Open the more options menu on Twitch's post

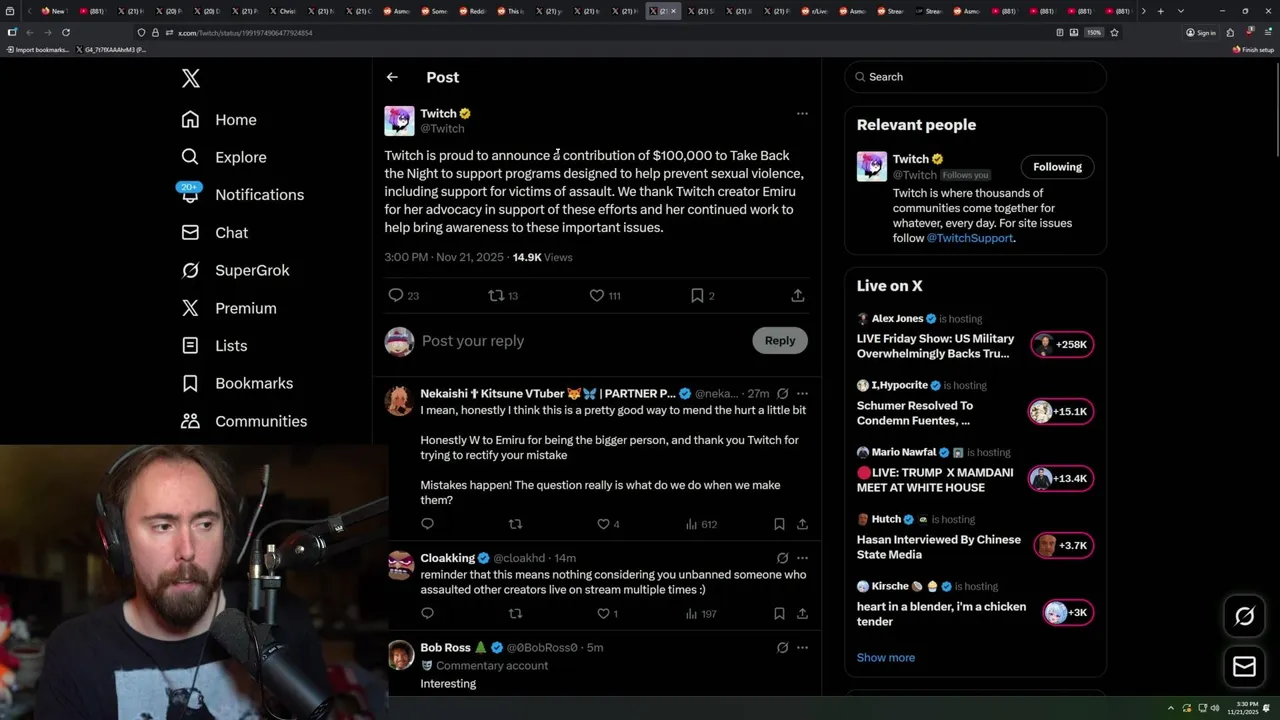pyautogui.click(x=802, y=114)
